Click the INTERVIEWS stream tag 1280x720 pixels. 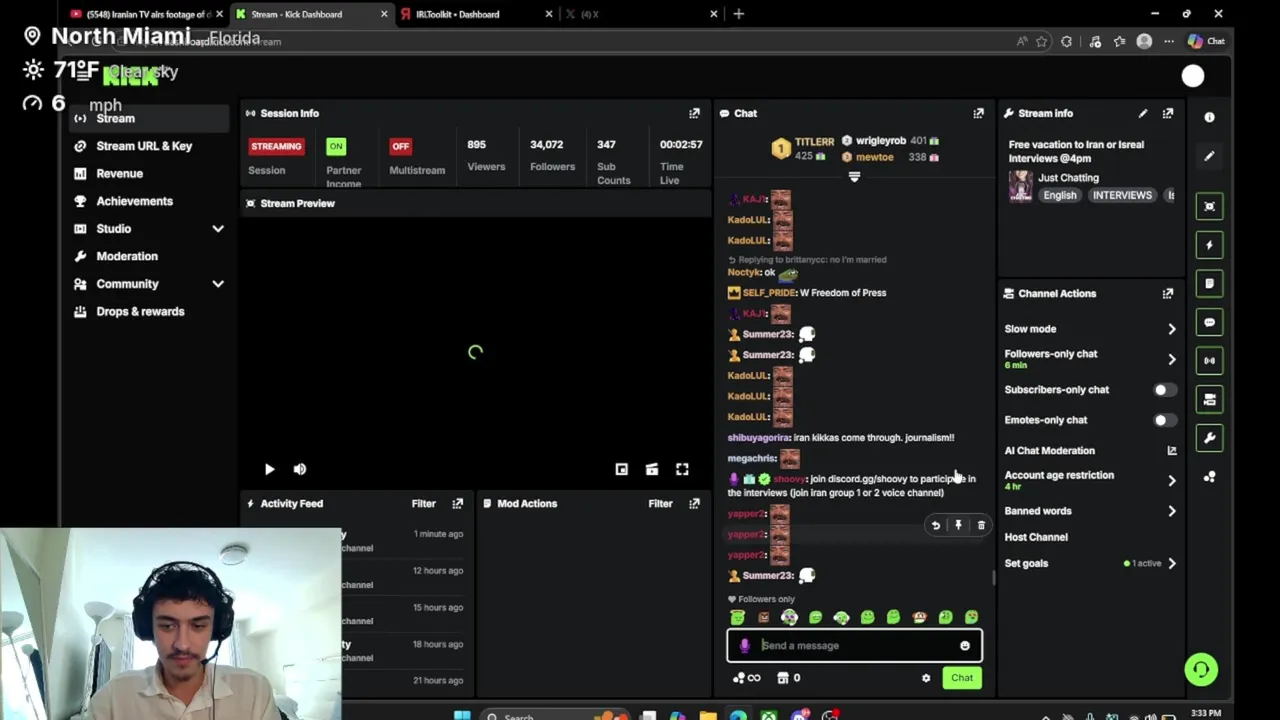coord(1122,195)
